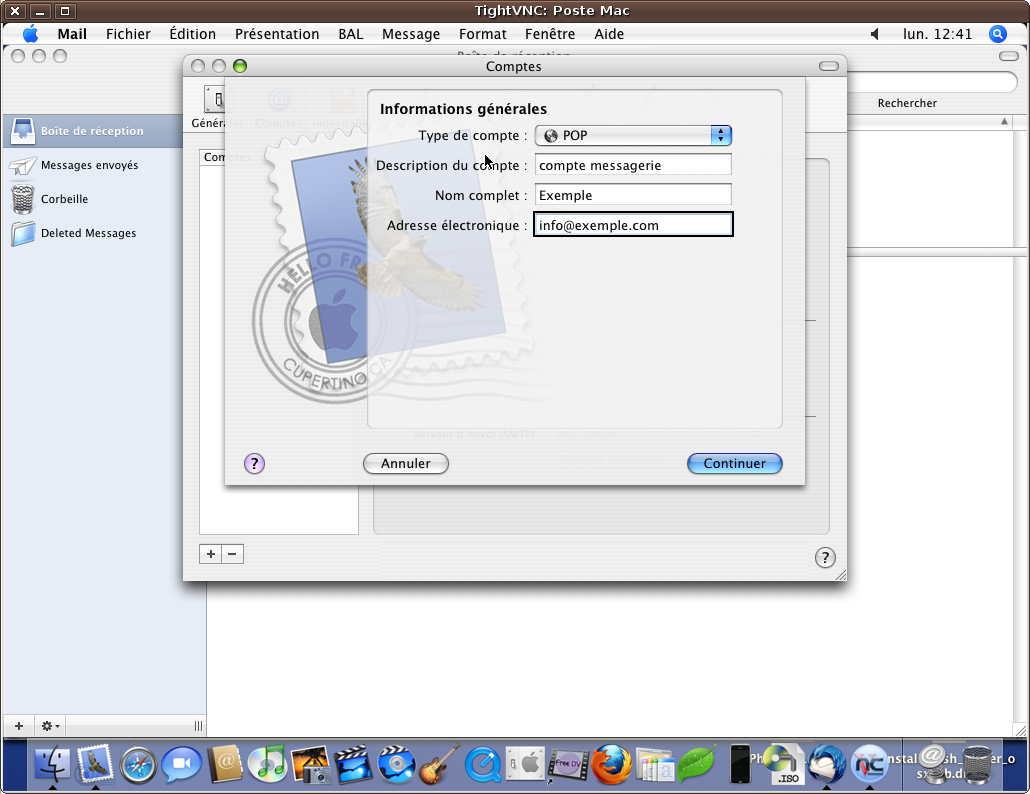1030x794 pixels.
Task: Remove account with the minus button
Action: 233,554
